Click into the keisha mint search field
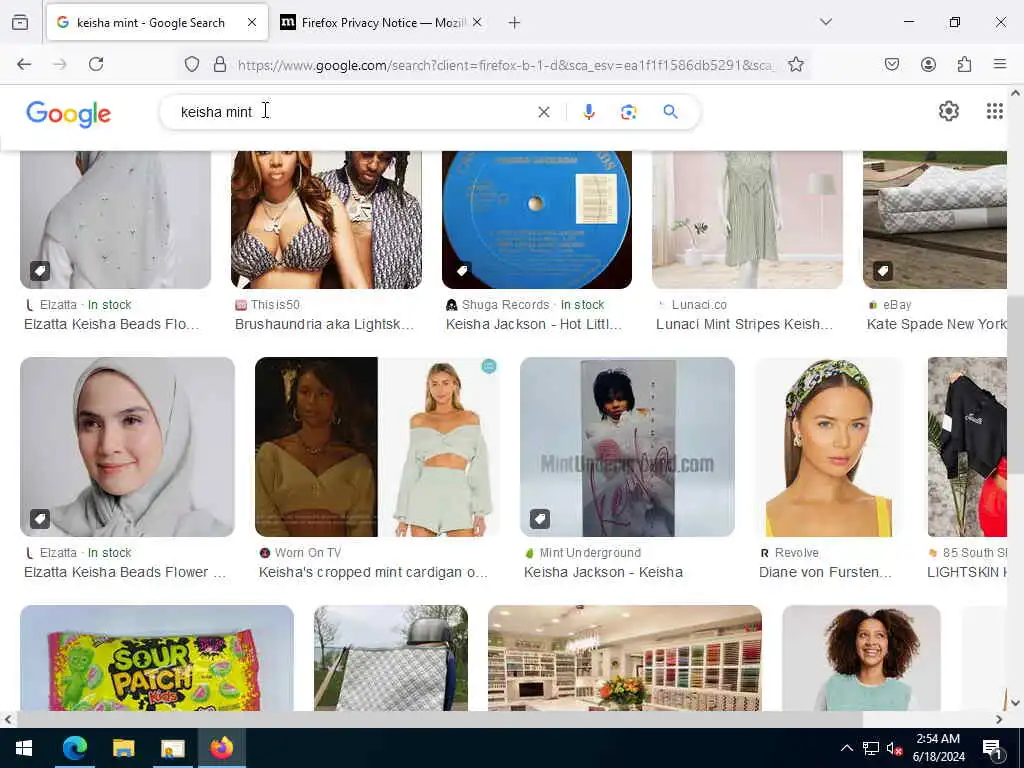1024x768 pixels. pos(353,112)
